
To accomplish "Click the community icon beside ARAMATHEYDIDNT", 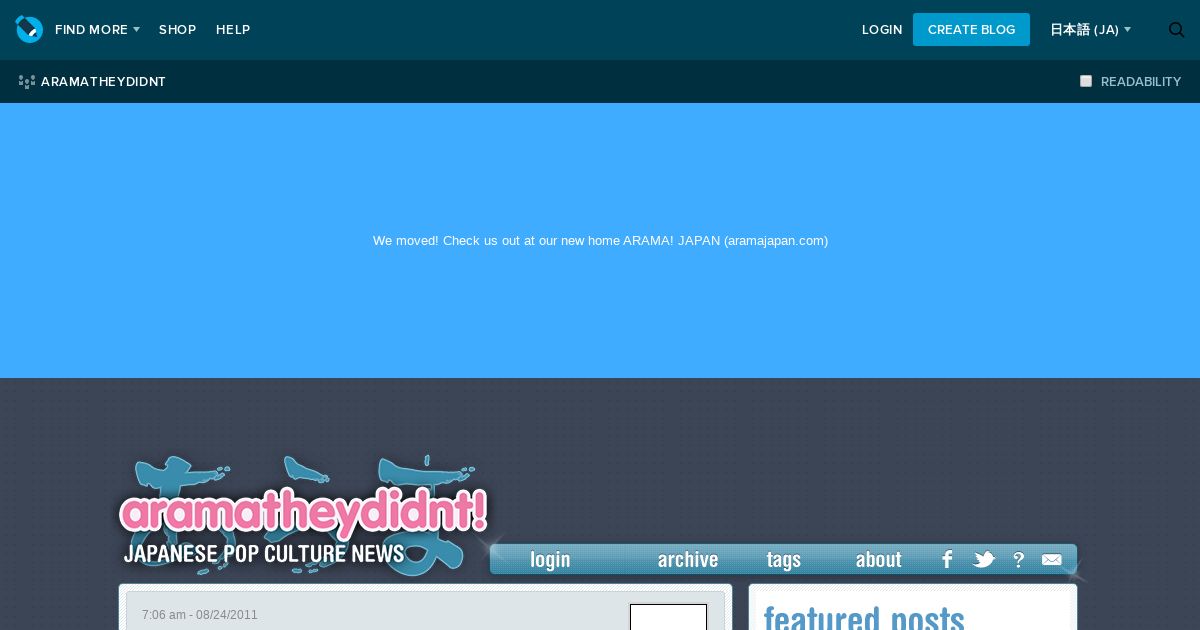I will click(27, 82).
